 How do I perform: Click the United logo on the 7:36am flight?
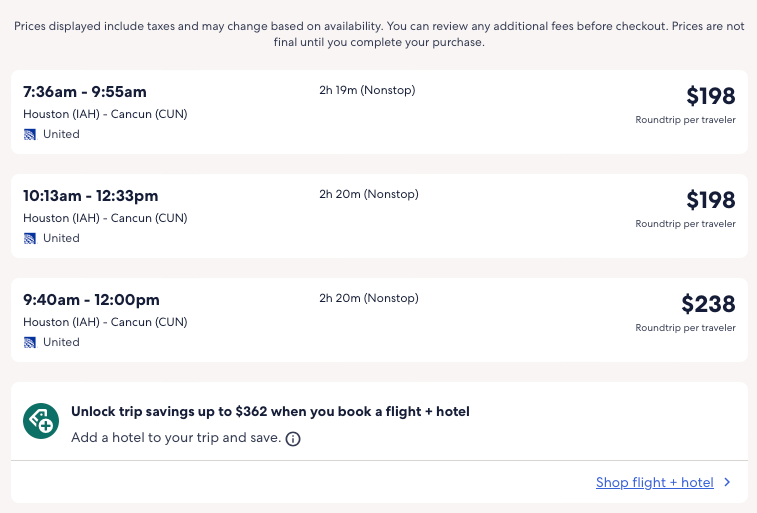point(30,134)
